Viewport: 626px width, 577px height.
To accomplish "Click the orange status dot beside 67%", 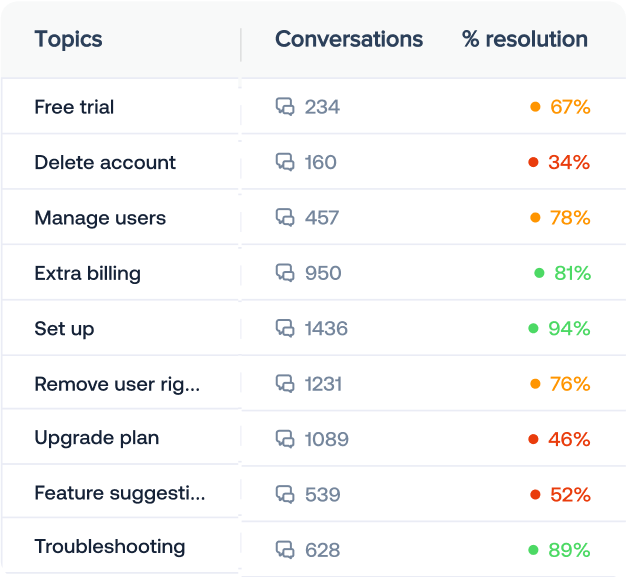I will (x=535, y=107).
